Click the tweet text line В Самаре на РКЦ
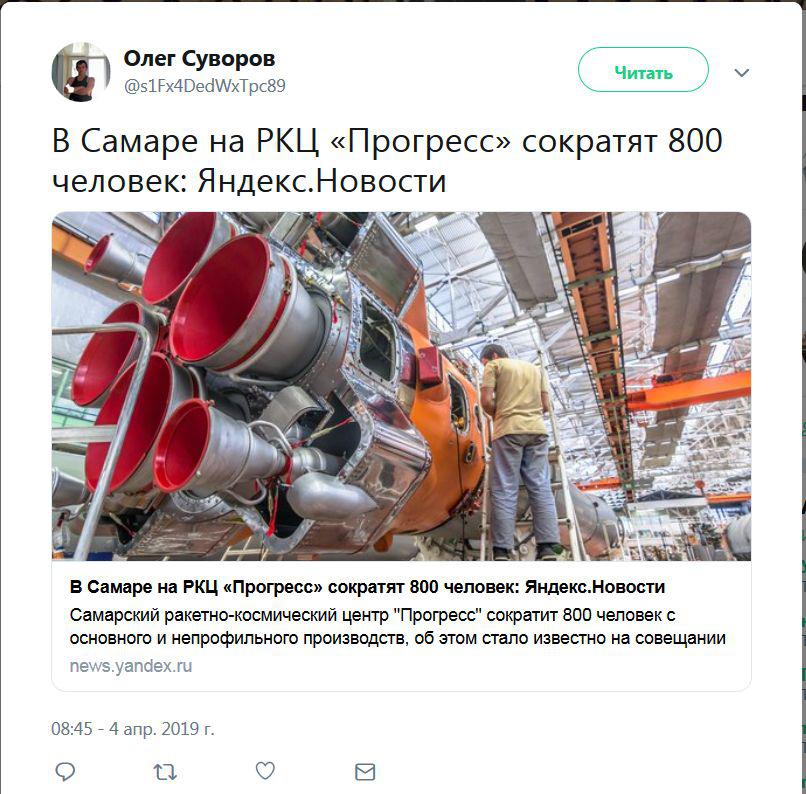The image size is (806, 794). [387, 140]
